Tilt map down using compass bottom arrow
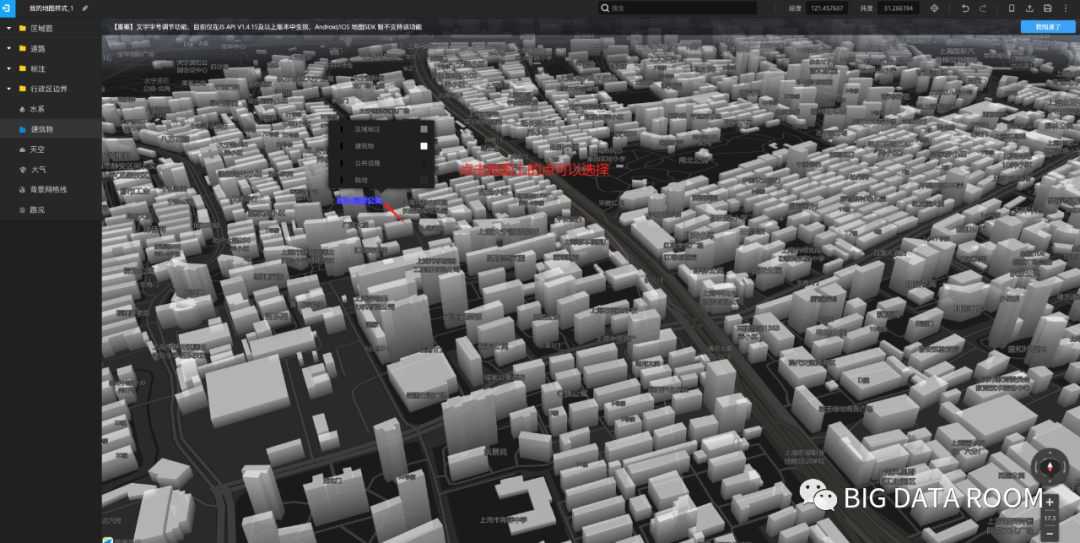 (1050, 482)
